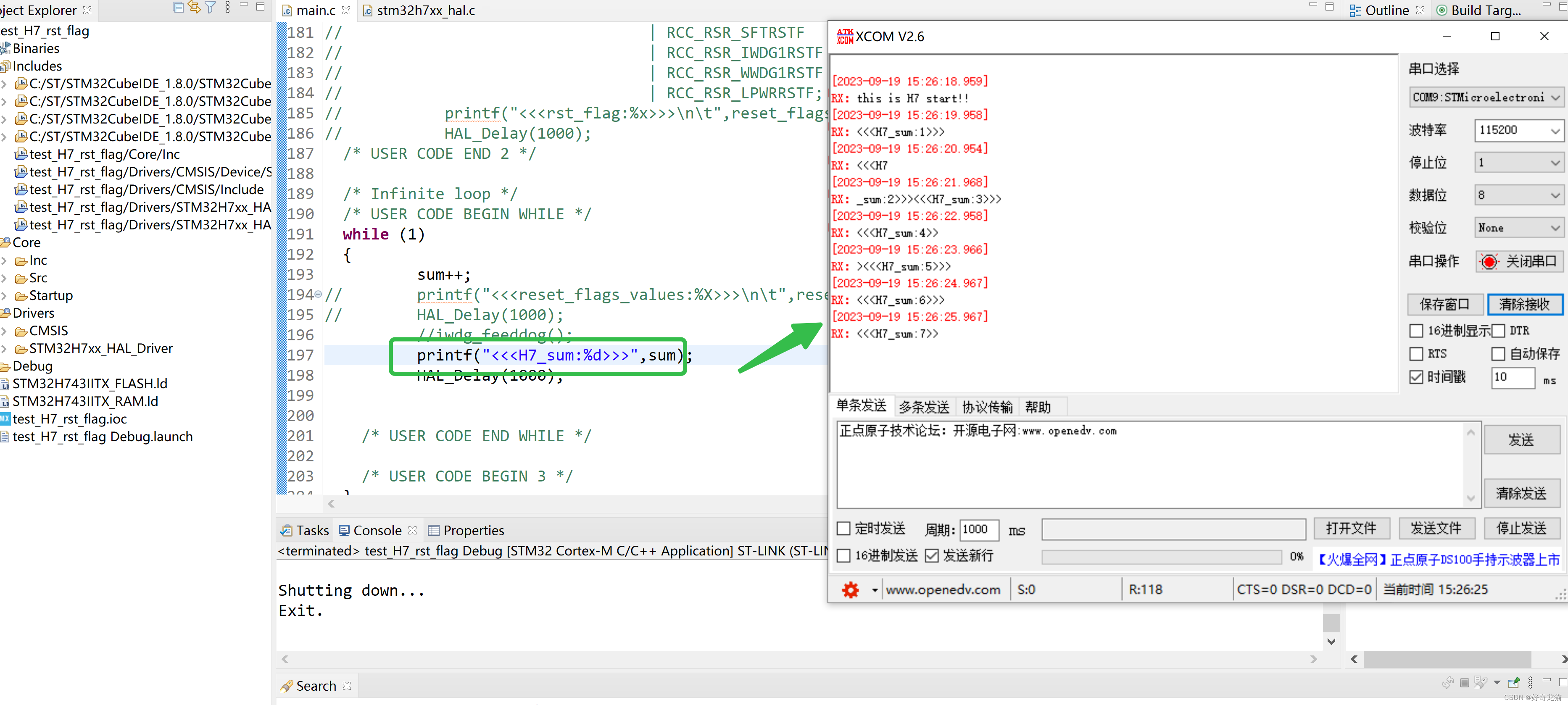Viewport: 1568px width, 705px height.
Task: Click the Collapse All icon in Project Explorer
Action: [x=178, y=7]
